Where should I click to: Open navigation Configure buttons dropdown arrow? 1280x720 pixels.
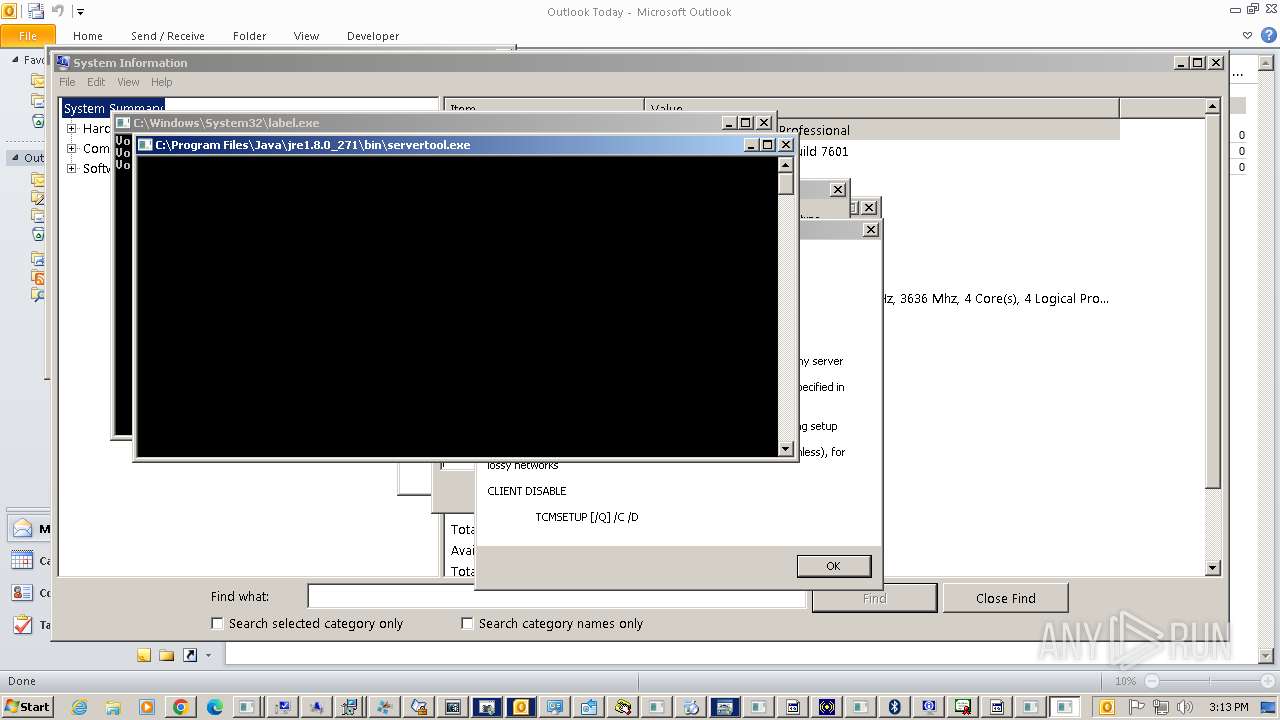[208, 656]
